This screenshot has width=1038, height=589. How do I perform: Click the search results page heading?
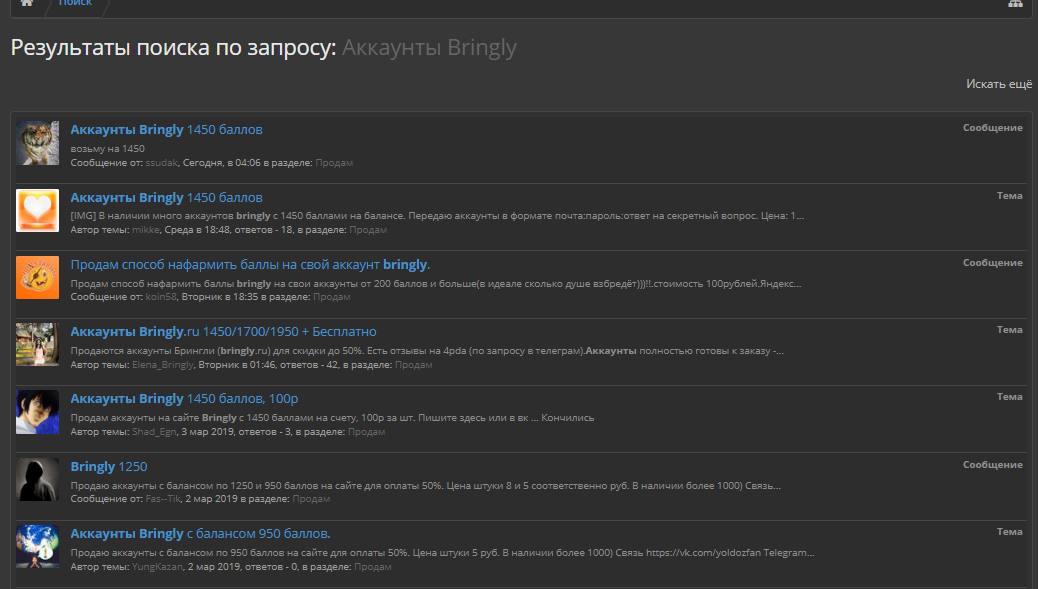tap(263, 48)
